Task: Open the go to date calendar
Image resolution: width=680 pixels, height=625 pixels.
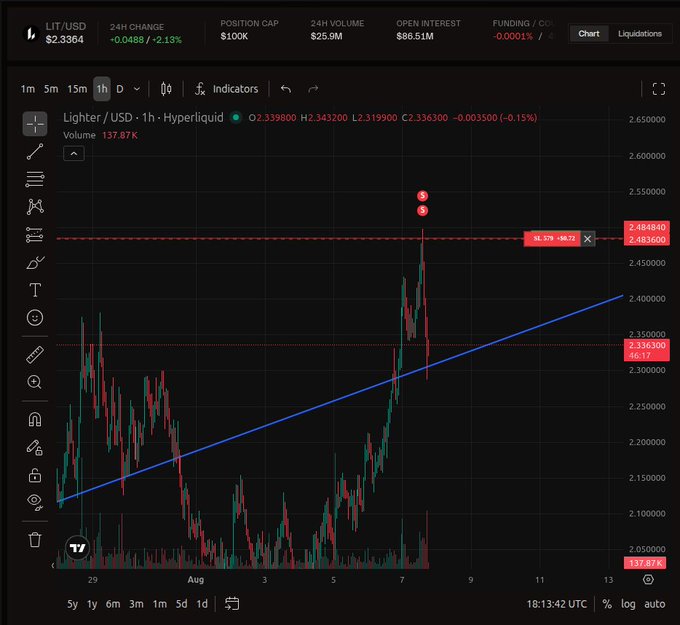Action: click(232, 604)
